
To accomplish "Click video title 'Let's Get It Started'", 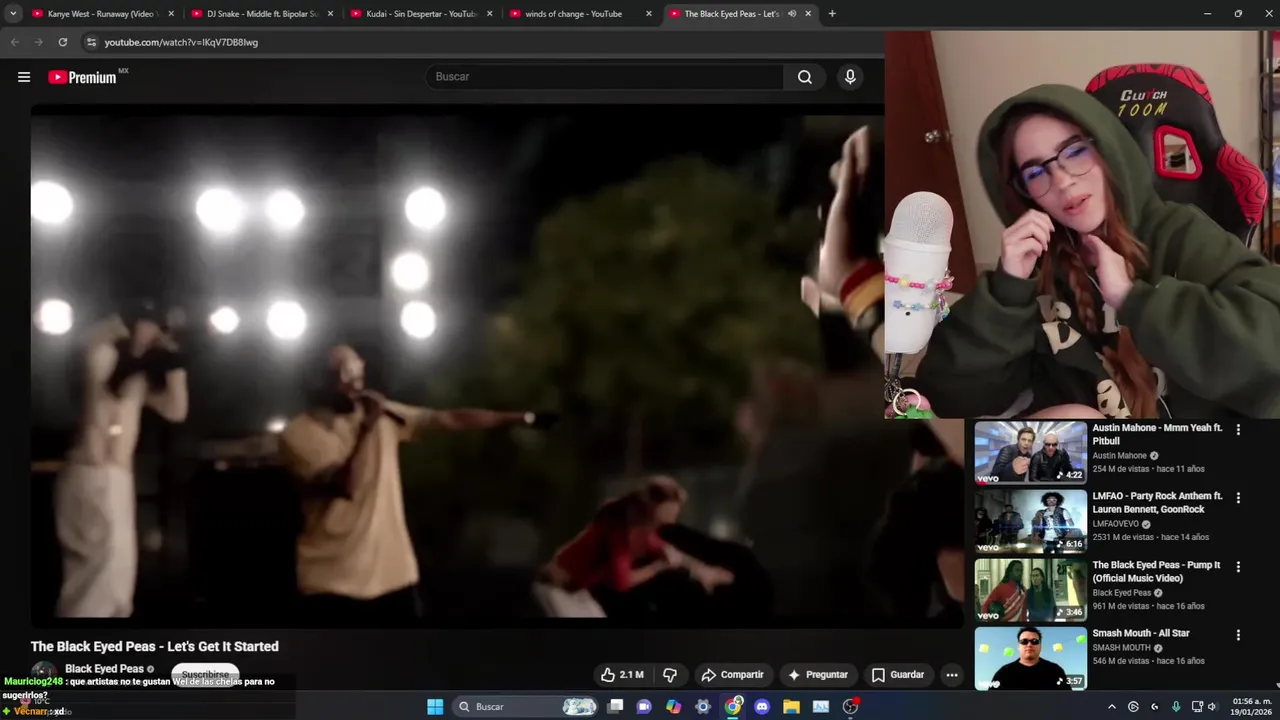I will click(x=154, y=647).
